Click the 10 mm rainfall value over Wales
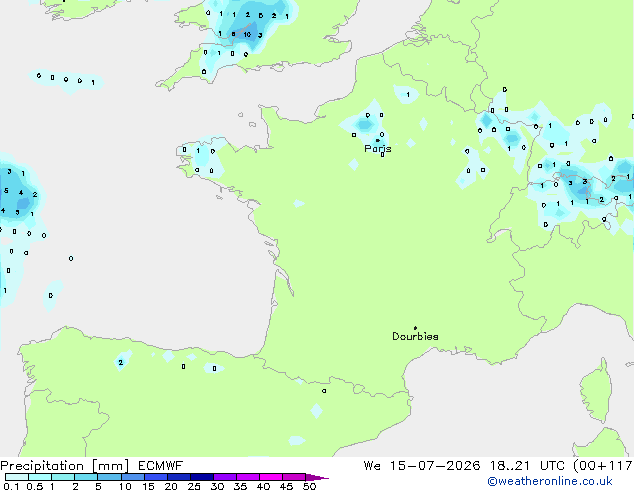Screen dimensions: 634x490 (247, 35)
